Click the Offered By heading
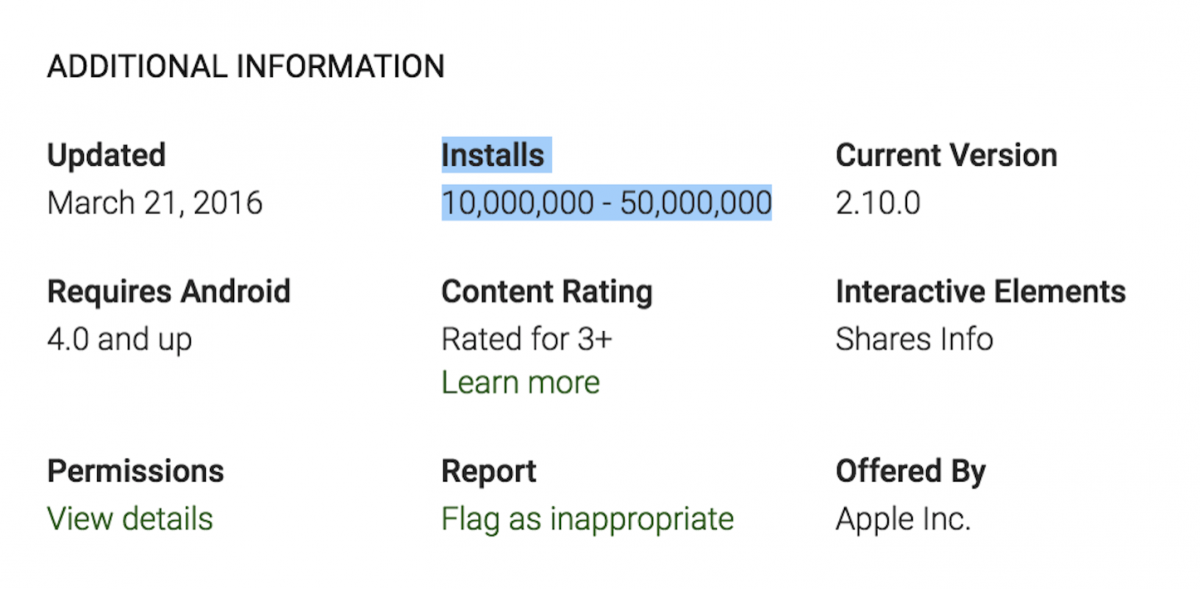 (x=911, y=470)
